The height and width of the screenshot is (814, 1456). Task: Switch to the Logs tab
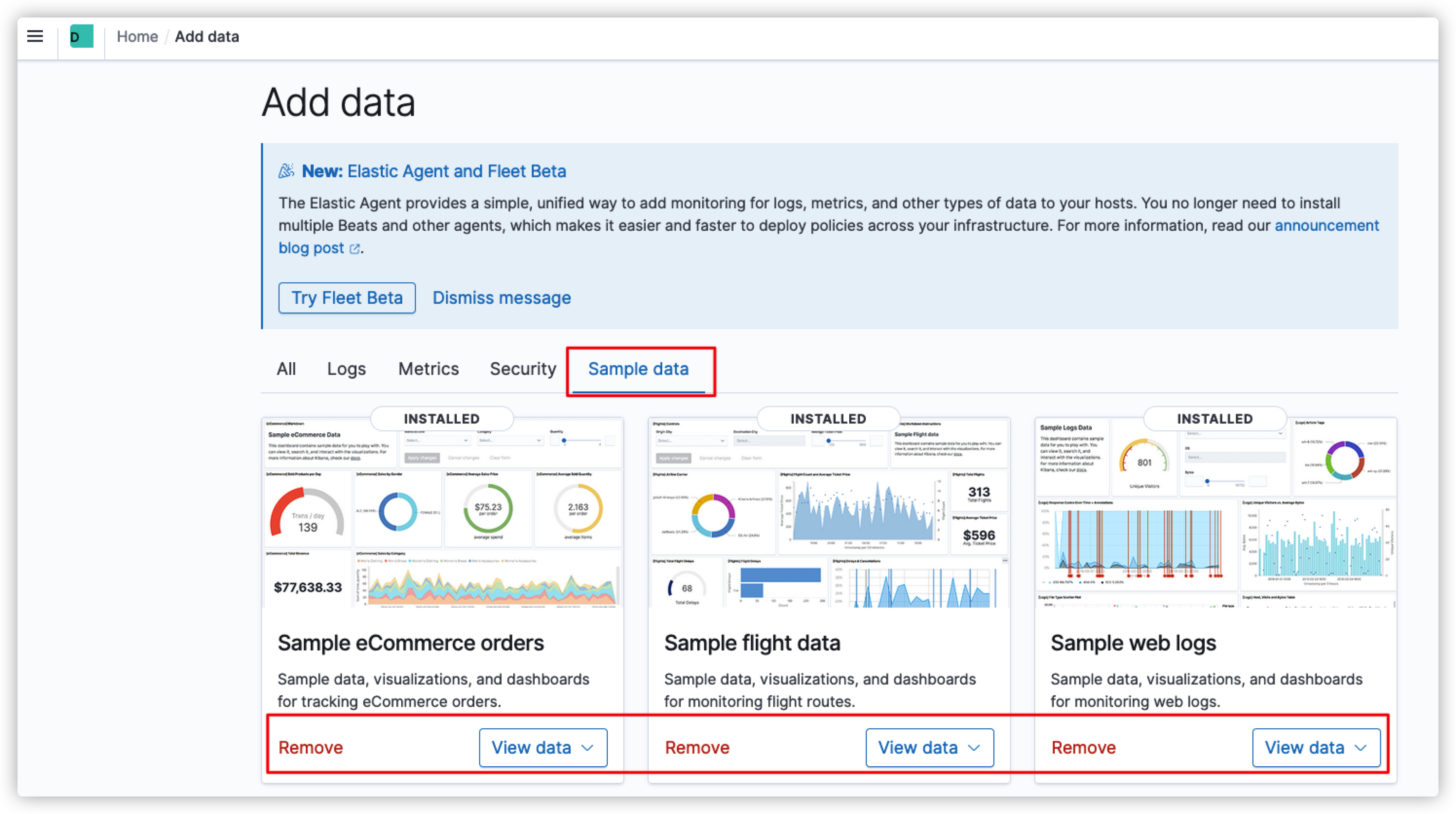347,369
